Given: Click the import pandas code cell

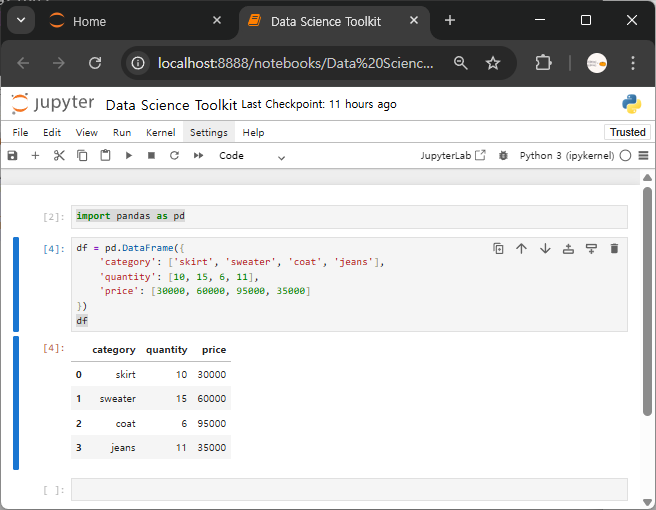Looking at the screenshot, I should pos(349,217).
